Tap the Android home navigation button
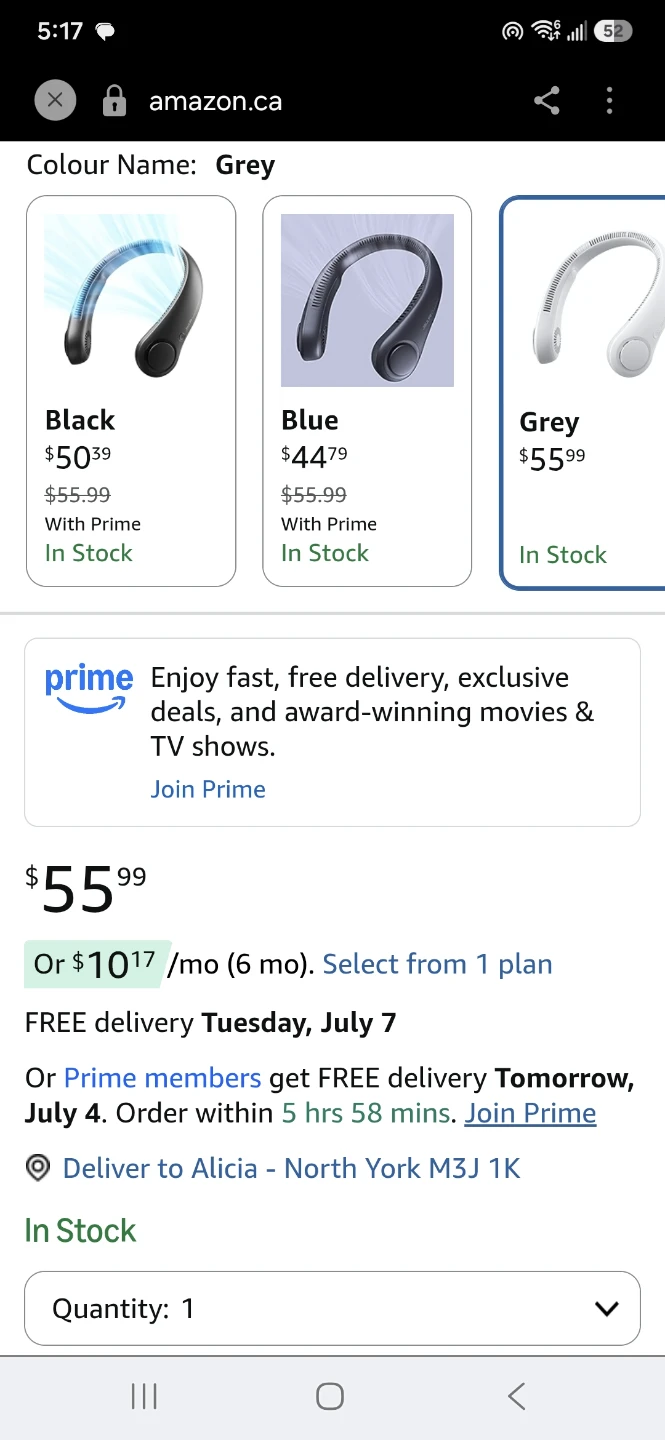Image resolution: width=665 pixels, height=1440 pixels. click(330, 1396)
